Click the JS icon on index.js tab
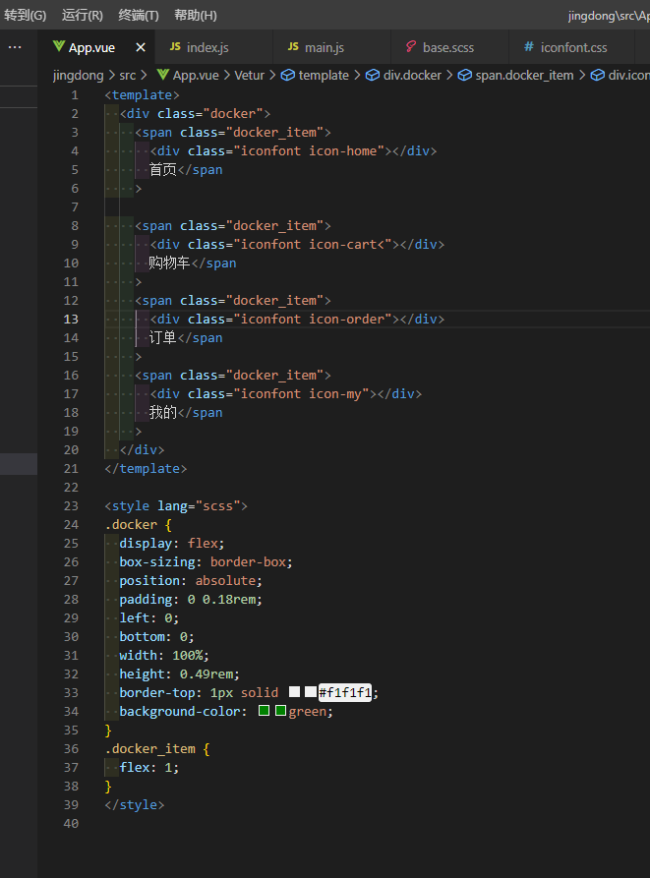The height and width of the screenshot is (878, 650). (175, 46)
